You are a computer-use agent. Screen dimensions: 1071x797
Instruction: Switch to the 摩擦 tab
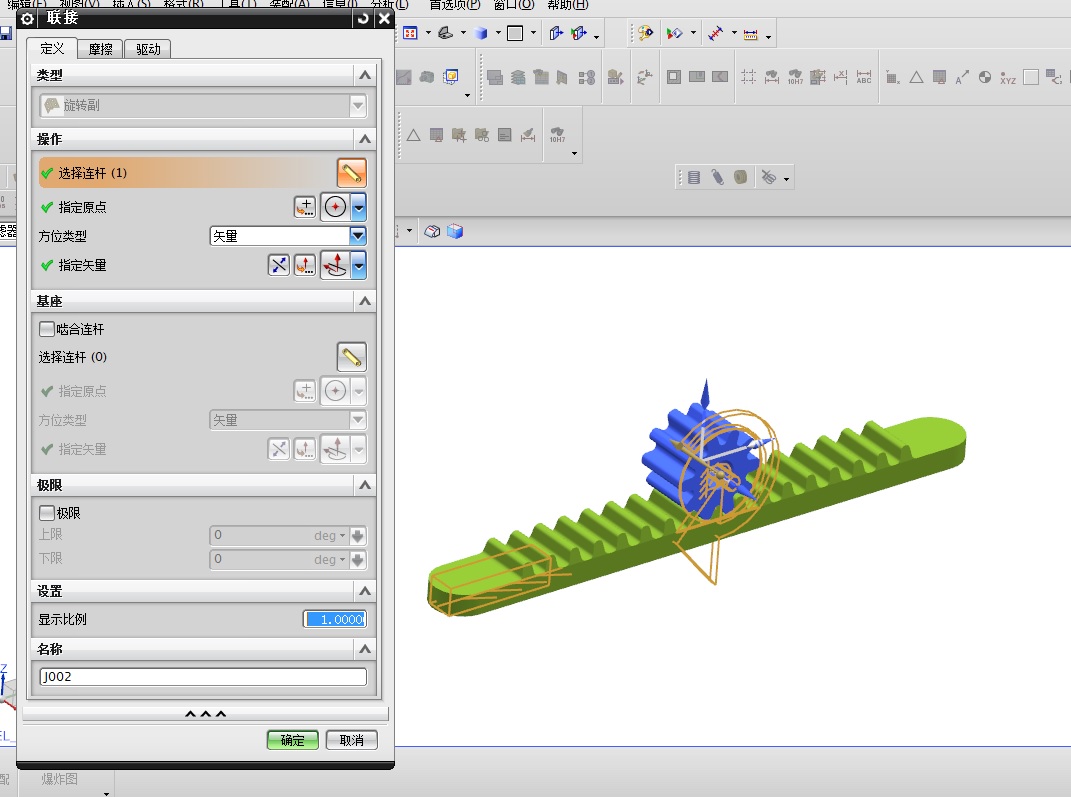100,49
